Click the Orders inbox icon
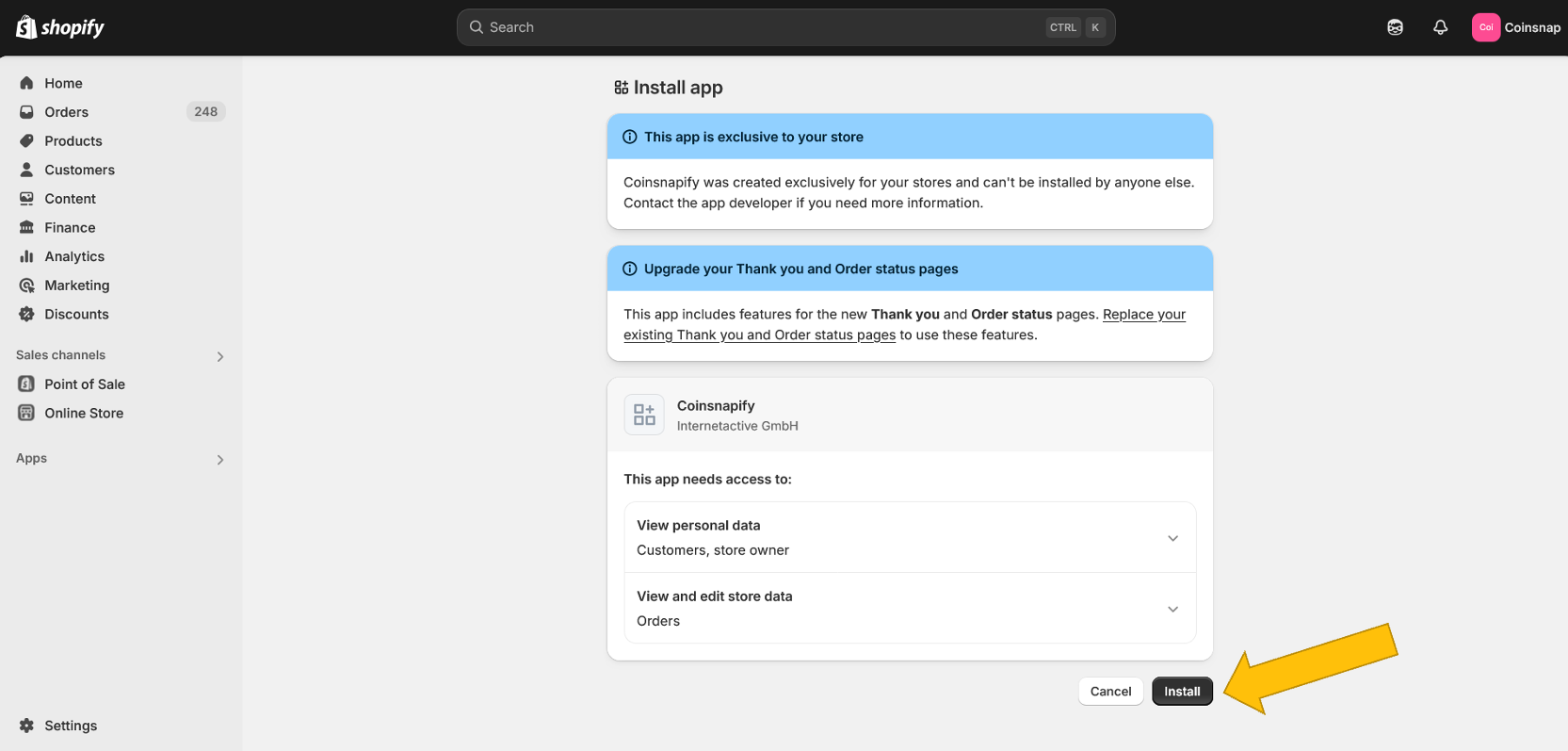Viewport: 1568px width, 751px height. [x=26, y=112]
